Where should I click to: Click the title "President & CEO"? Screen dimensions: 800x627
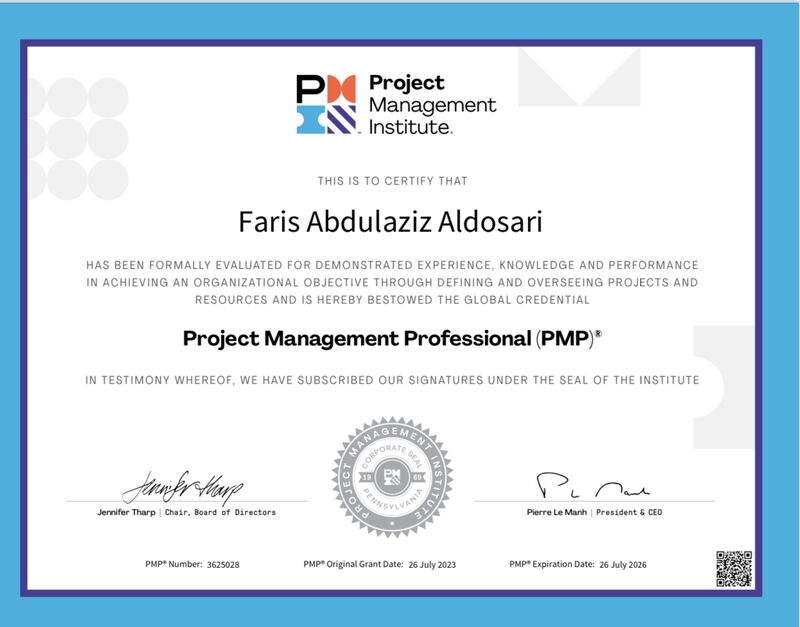point(629,512)
